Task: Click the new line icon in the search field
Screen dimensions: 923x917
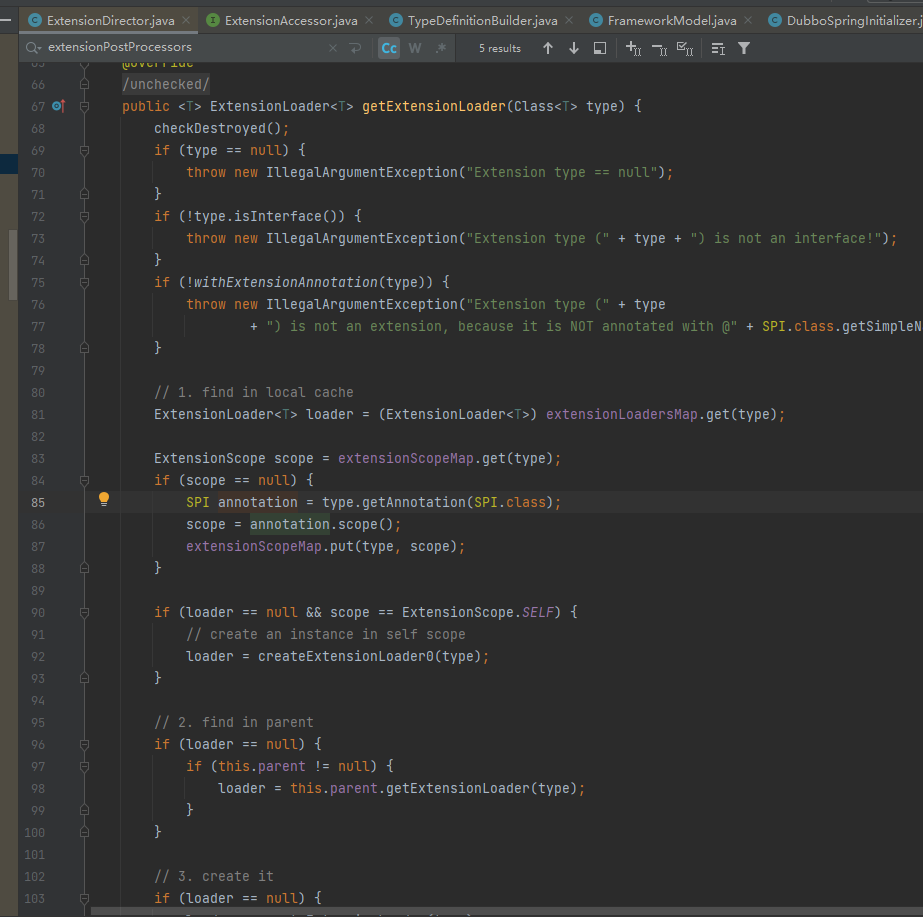Action: pos(355,48)
